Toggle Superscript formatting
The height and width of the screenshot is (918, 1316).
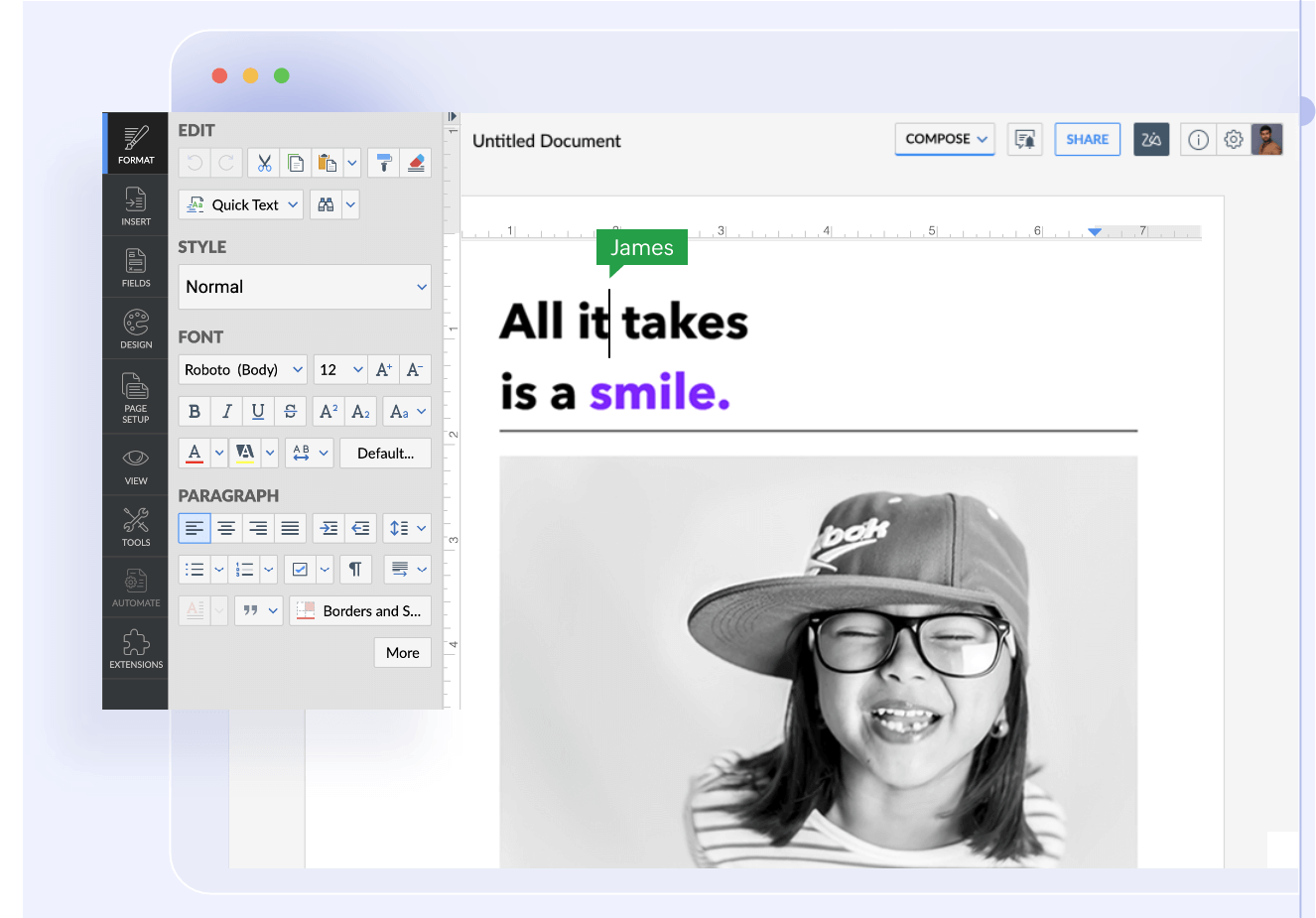(x=329, y=411)
